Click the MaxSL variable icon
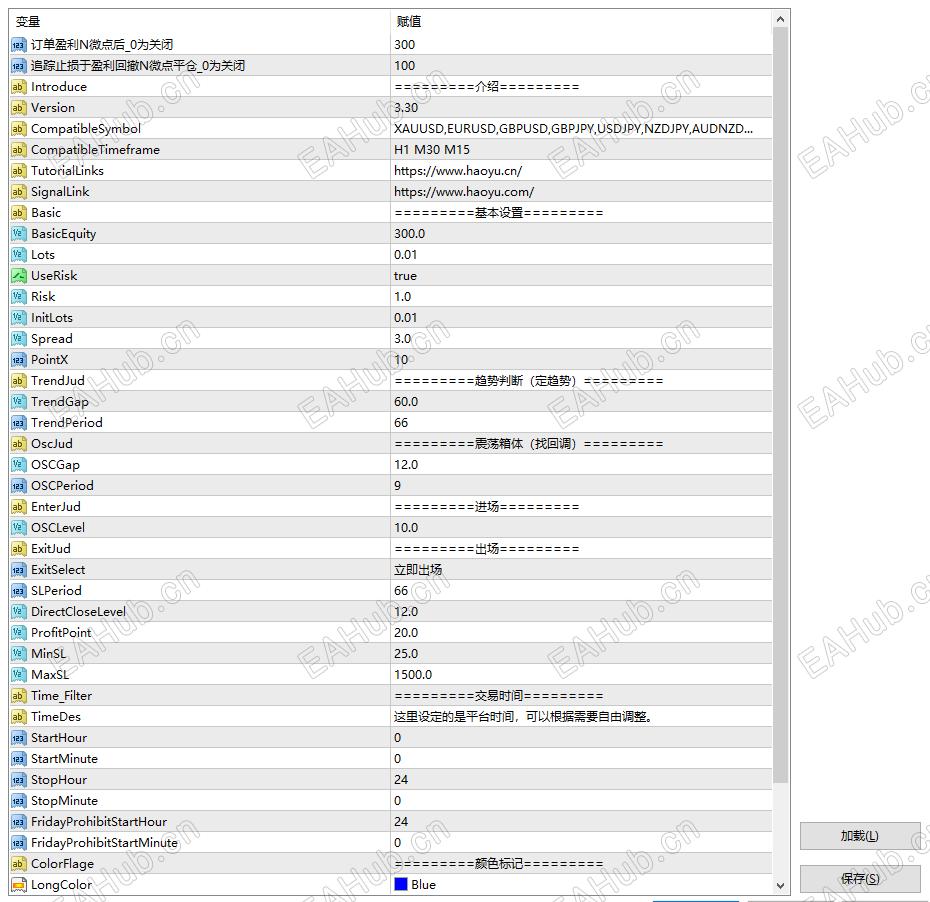The image size is (930, 902). pos(18,674)
